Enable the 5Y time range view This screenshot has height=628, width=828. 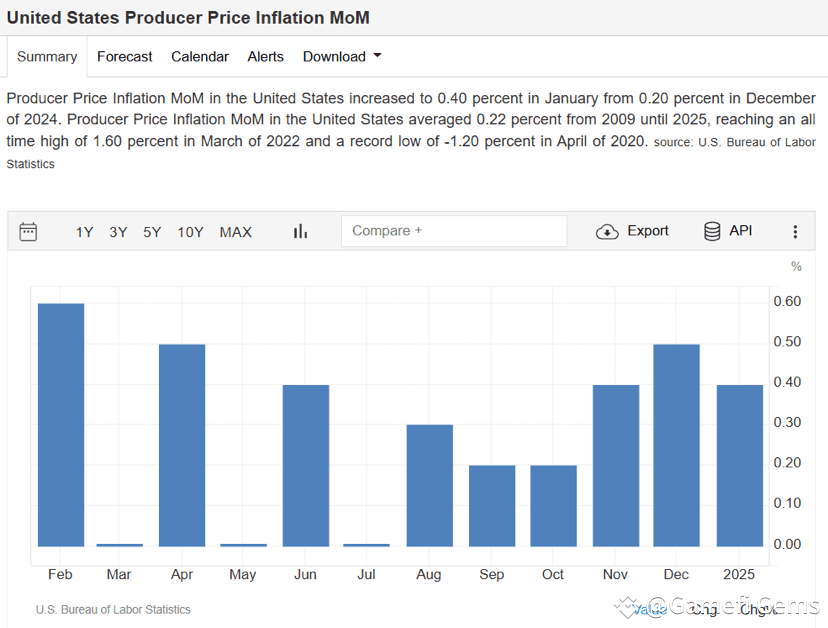point(151,231)
